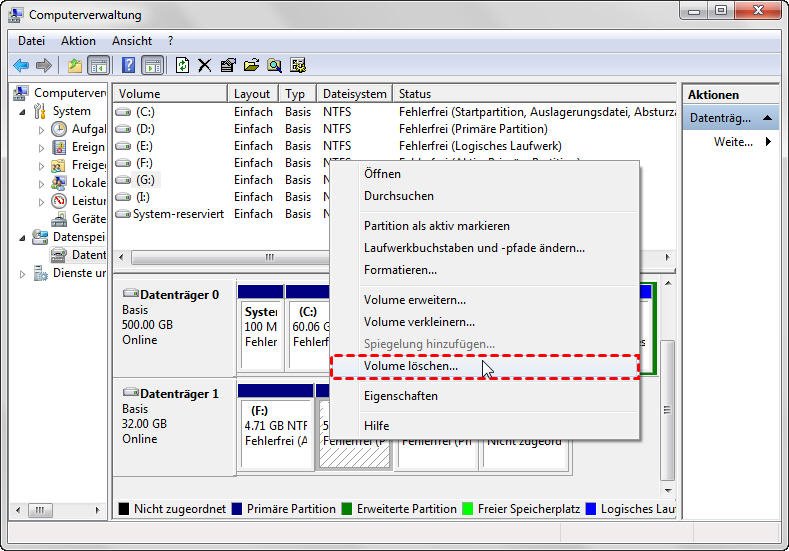789x551 pixels.
Task: Open Weite... actions submenu arrow
Action: tap(768, 141)
